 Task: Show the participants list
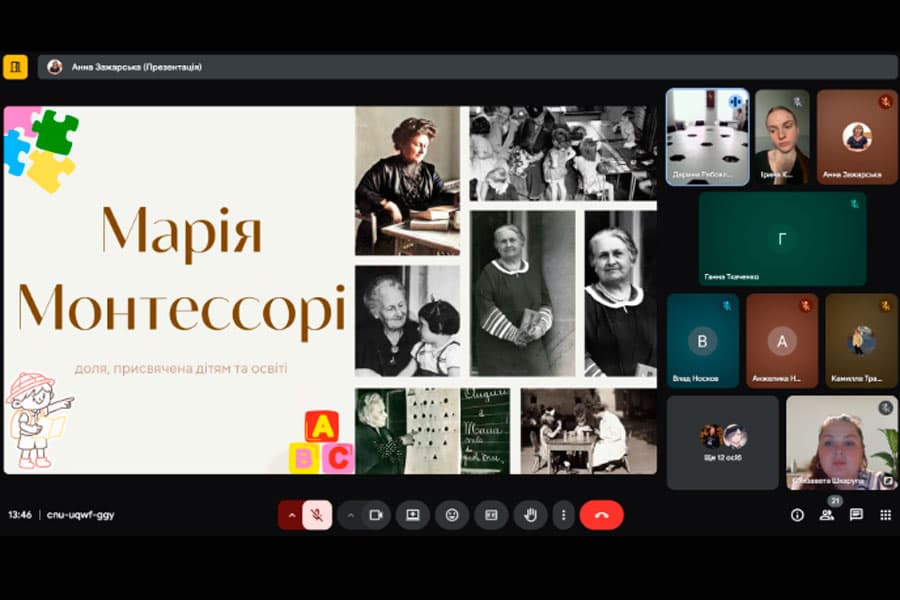pos(827,515)
